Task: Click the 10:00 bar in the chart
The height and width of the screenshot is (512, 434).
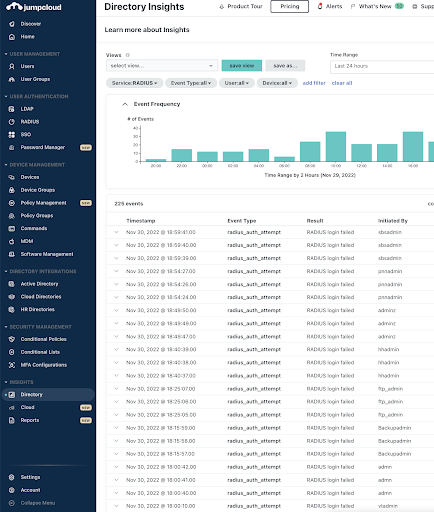Action: coord(336,147)
